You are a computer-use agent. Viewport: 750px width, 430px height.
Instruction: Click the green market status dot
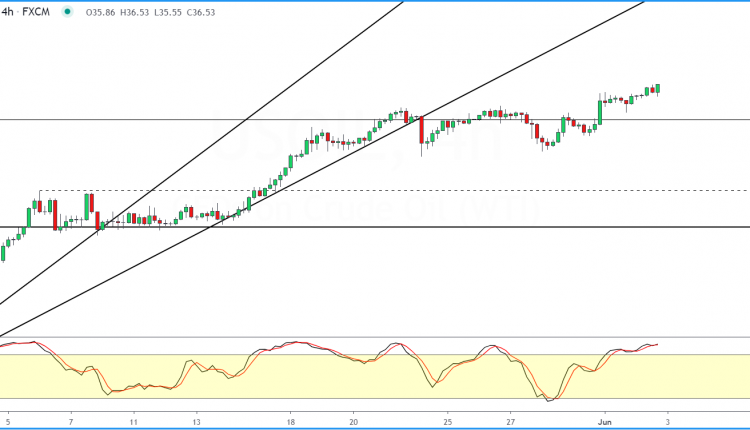pyautogui.click(x=66, y=13)
